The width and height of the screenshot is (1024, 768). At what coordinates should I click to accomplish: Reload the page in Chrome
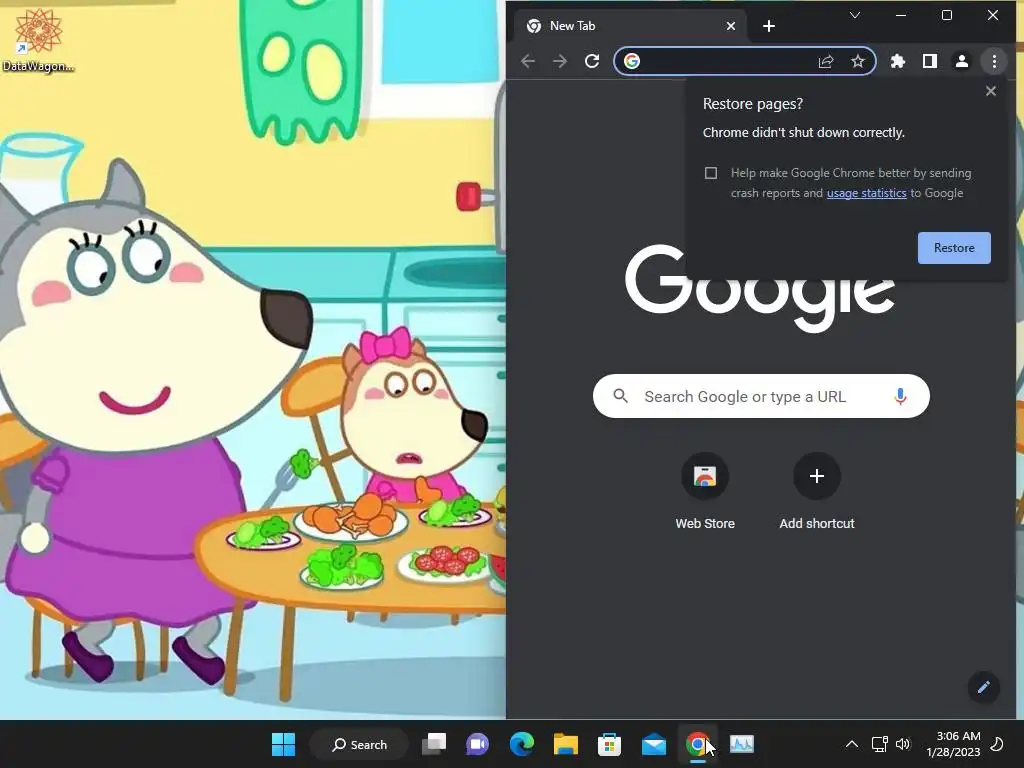[x=592, y=61]
